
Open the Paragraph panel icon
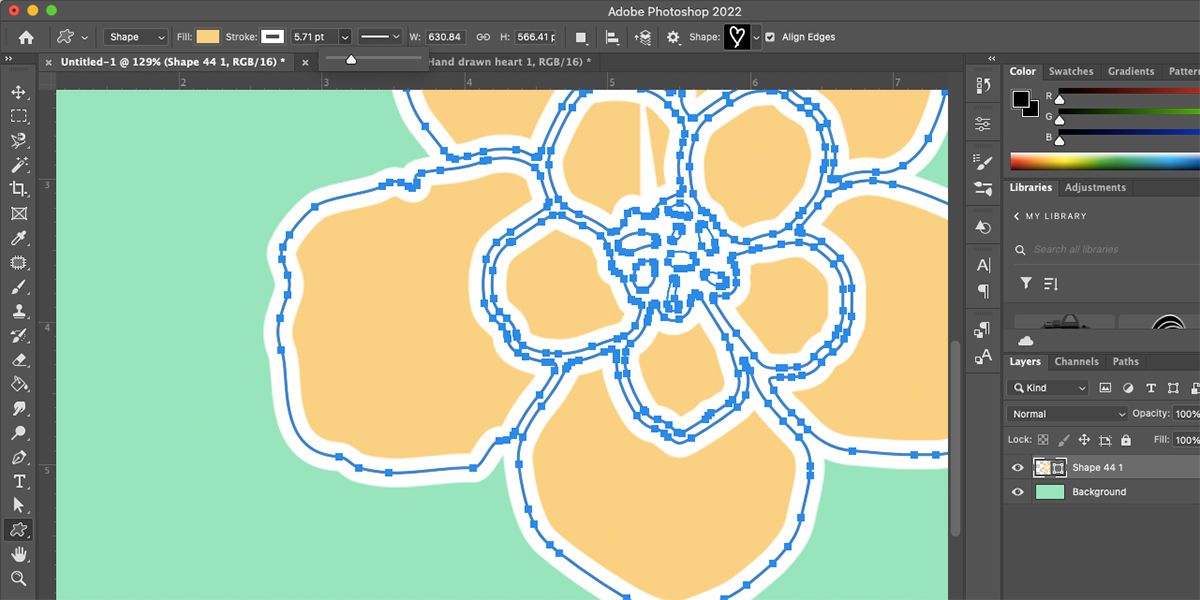click(983, 292)
